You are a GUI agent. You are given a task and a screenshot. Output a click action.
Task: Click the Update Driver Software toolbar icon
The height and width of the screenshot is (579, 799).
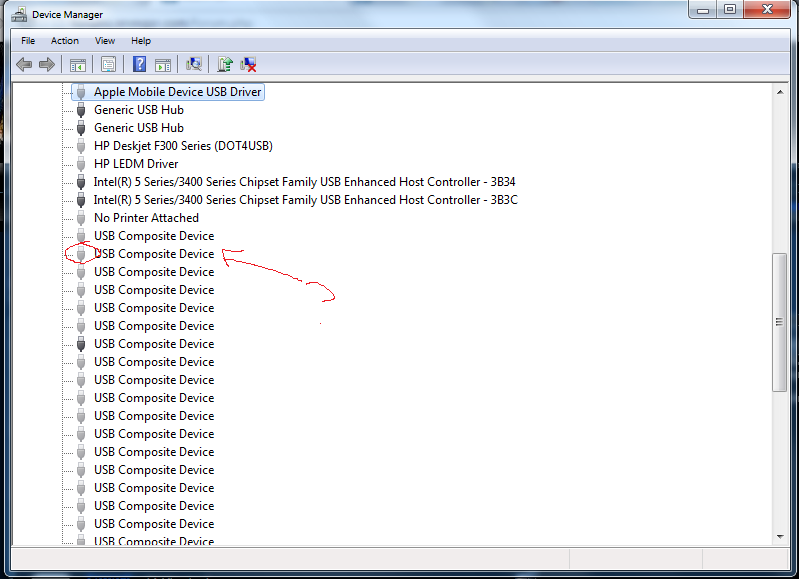[225, 64]
